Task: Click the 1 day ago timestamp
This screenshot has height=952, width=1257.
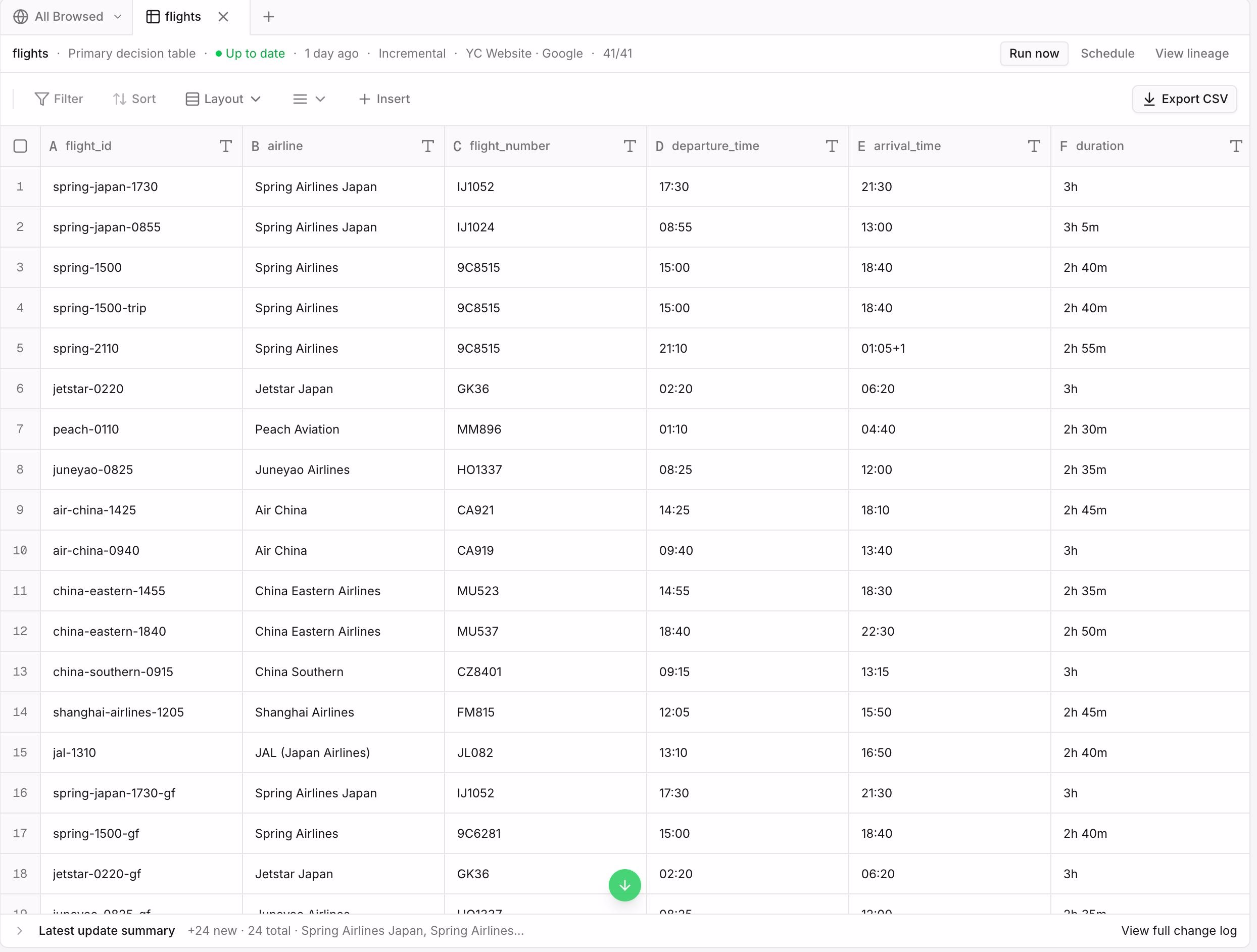Action: [x=331, y=54]
